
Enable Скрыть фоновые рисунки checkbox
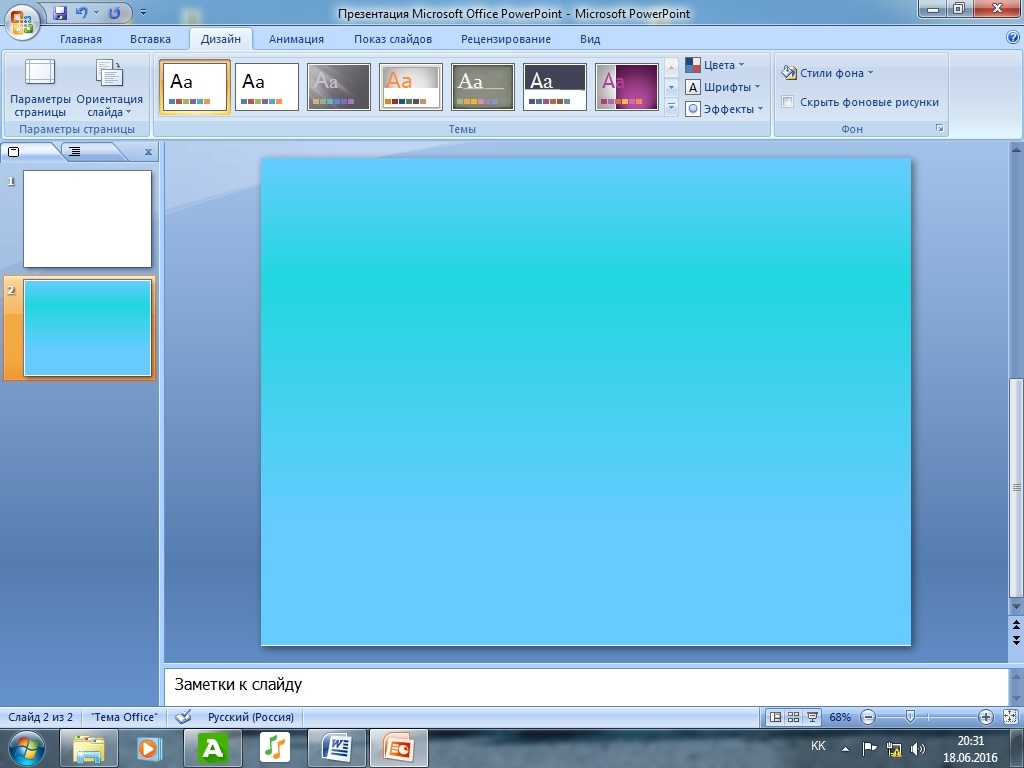click(788, 102)
